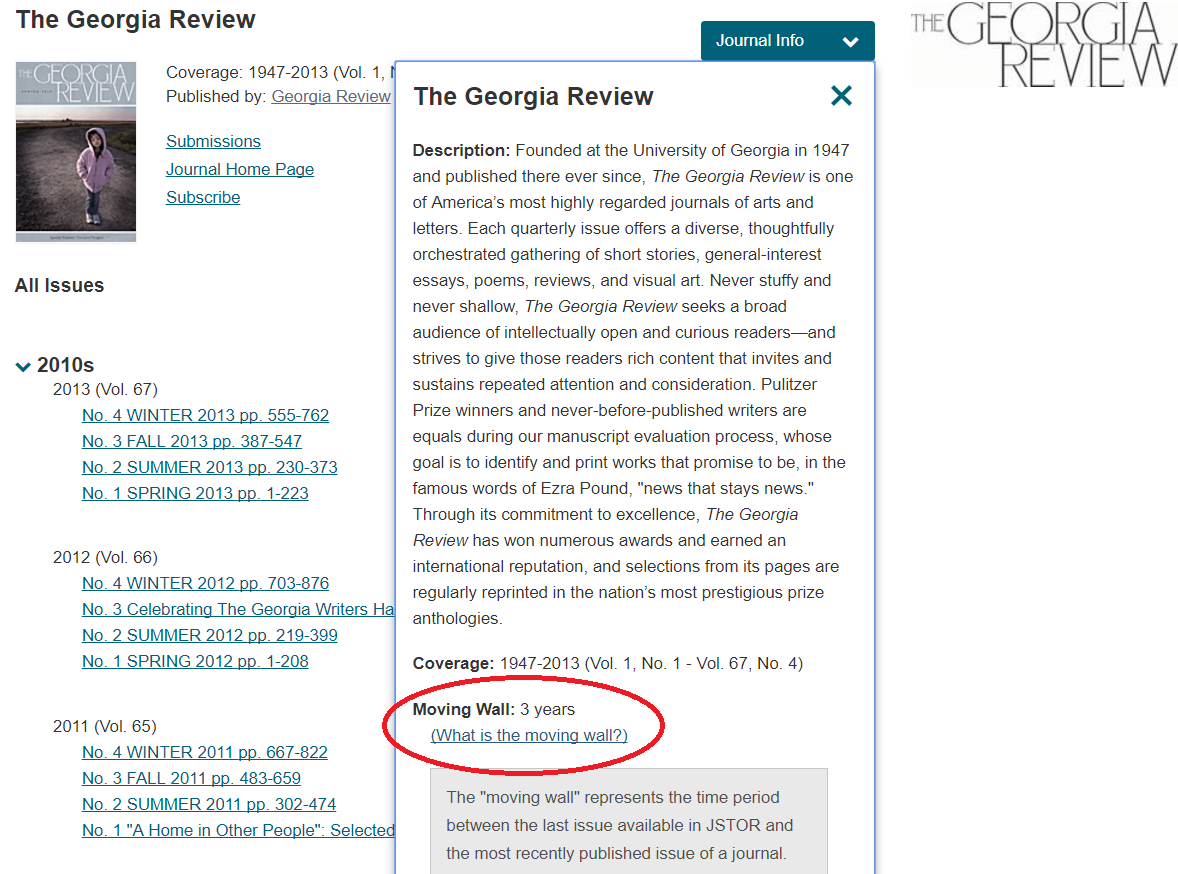Visit the Journal Home Page link
The image size is (1178, 874).
pyautogui.click(x=240, y=169)
